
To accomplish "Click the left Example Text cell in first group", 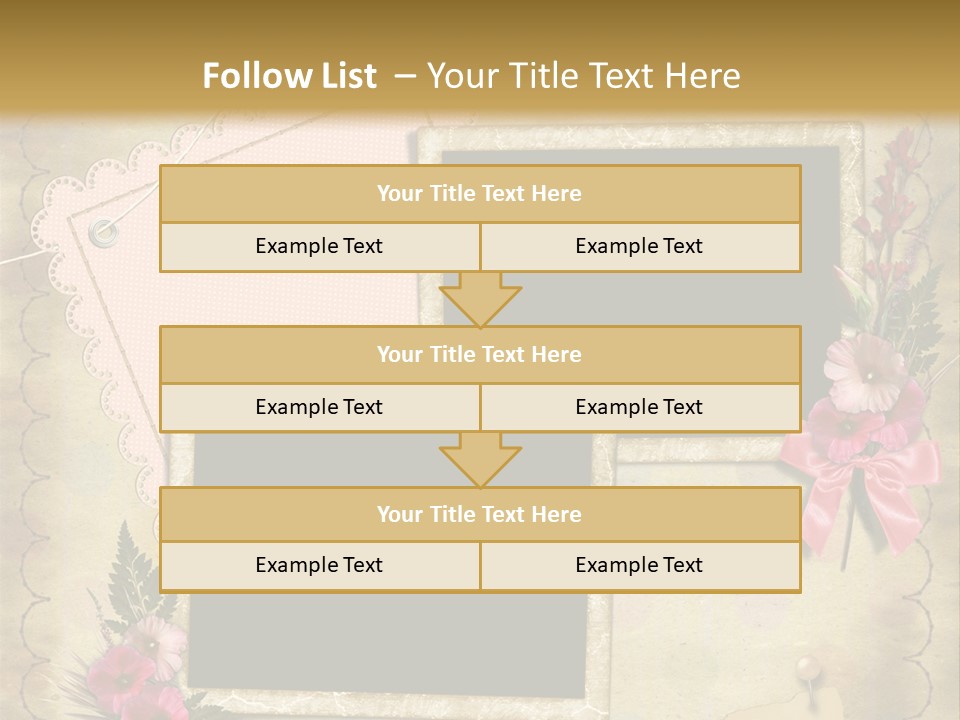I will [x=319, y=246].
